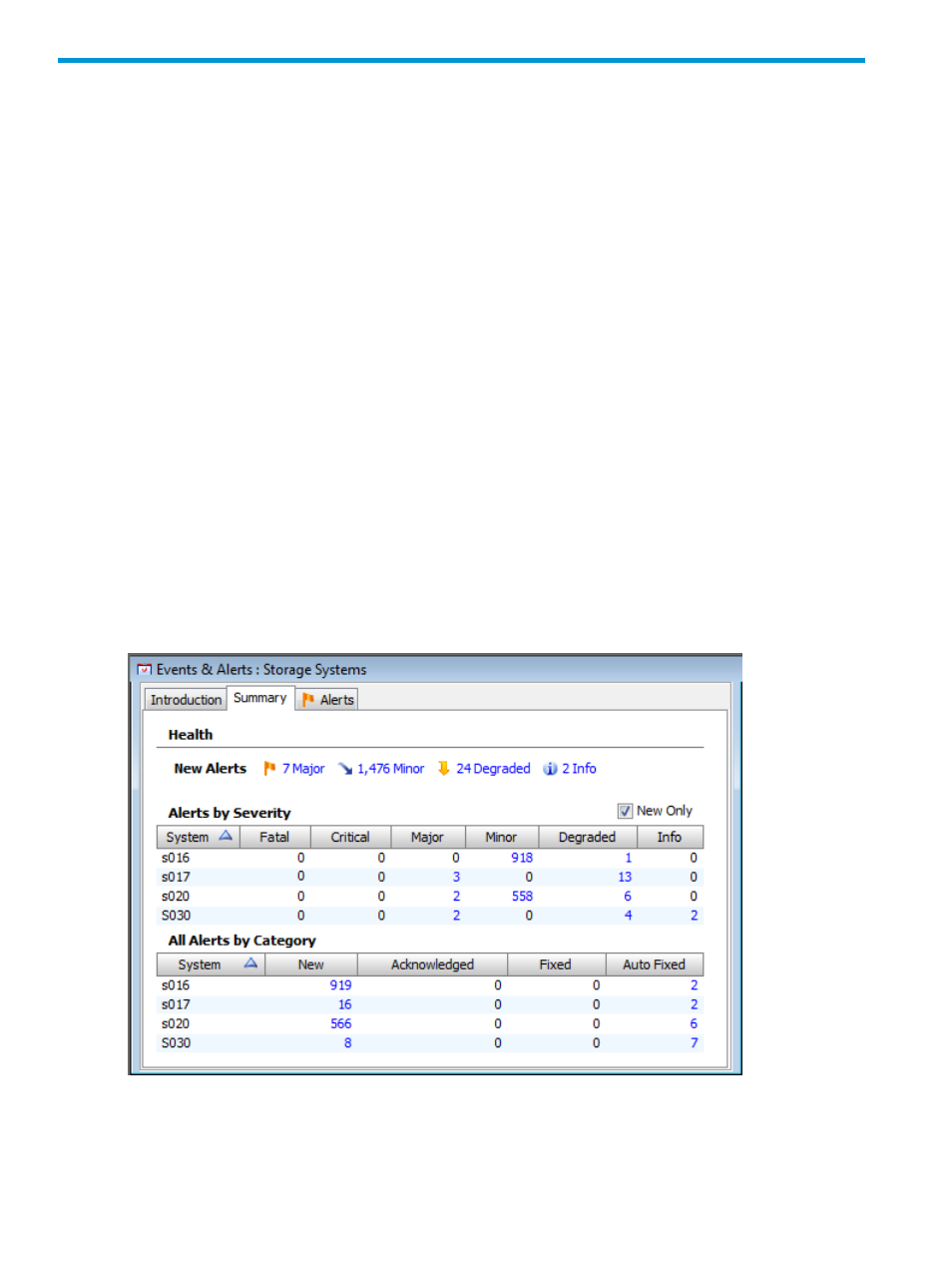Open the 1,476 Minor alerts link
Viewport: 952px width, 1268px height.
click(x=391, y=769)
